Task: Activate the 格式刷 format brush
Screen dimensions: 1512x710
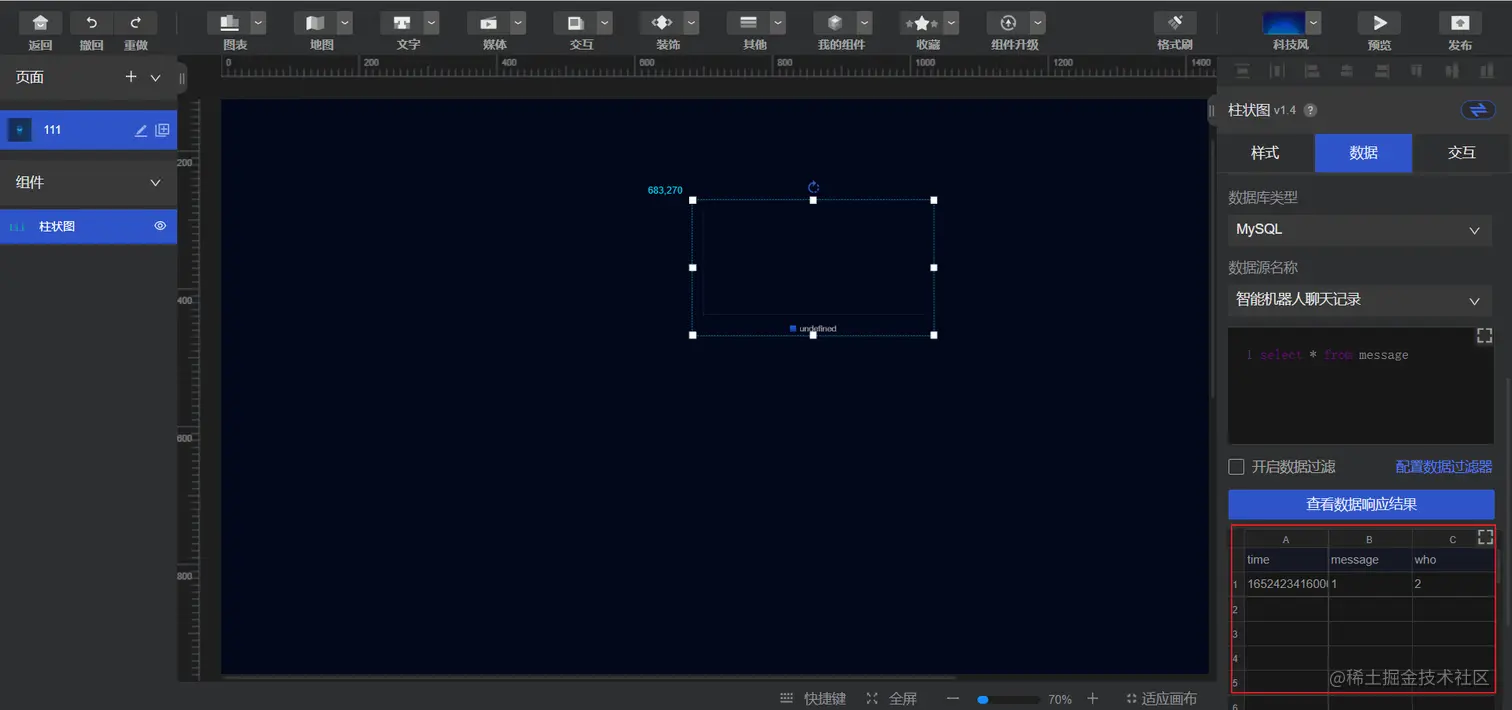Action: pos(1175,22)
